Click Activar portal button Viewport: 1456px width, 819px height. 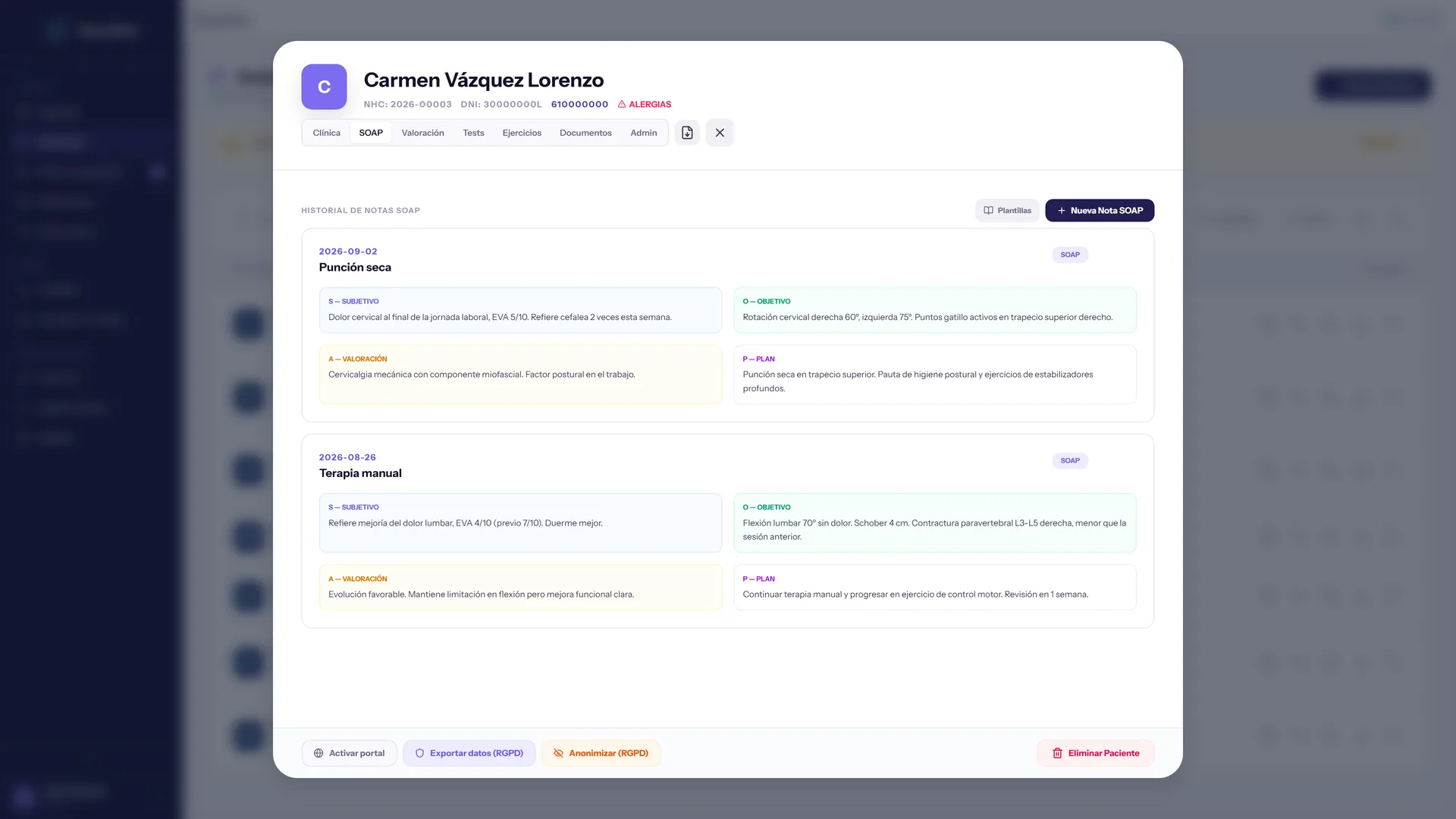click(349, 753)
